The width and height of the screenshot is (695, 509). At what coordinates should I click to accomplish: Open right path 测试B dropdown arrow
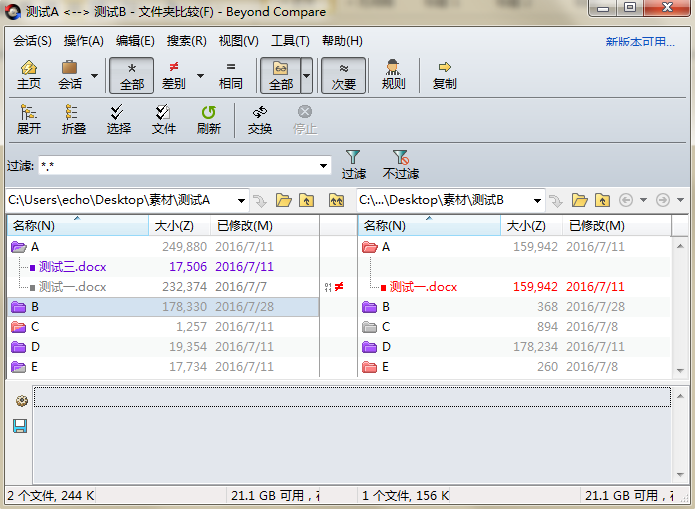[x=537, y=201]
